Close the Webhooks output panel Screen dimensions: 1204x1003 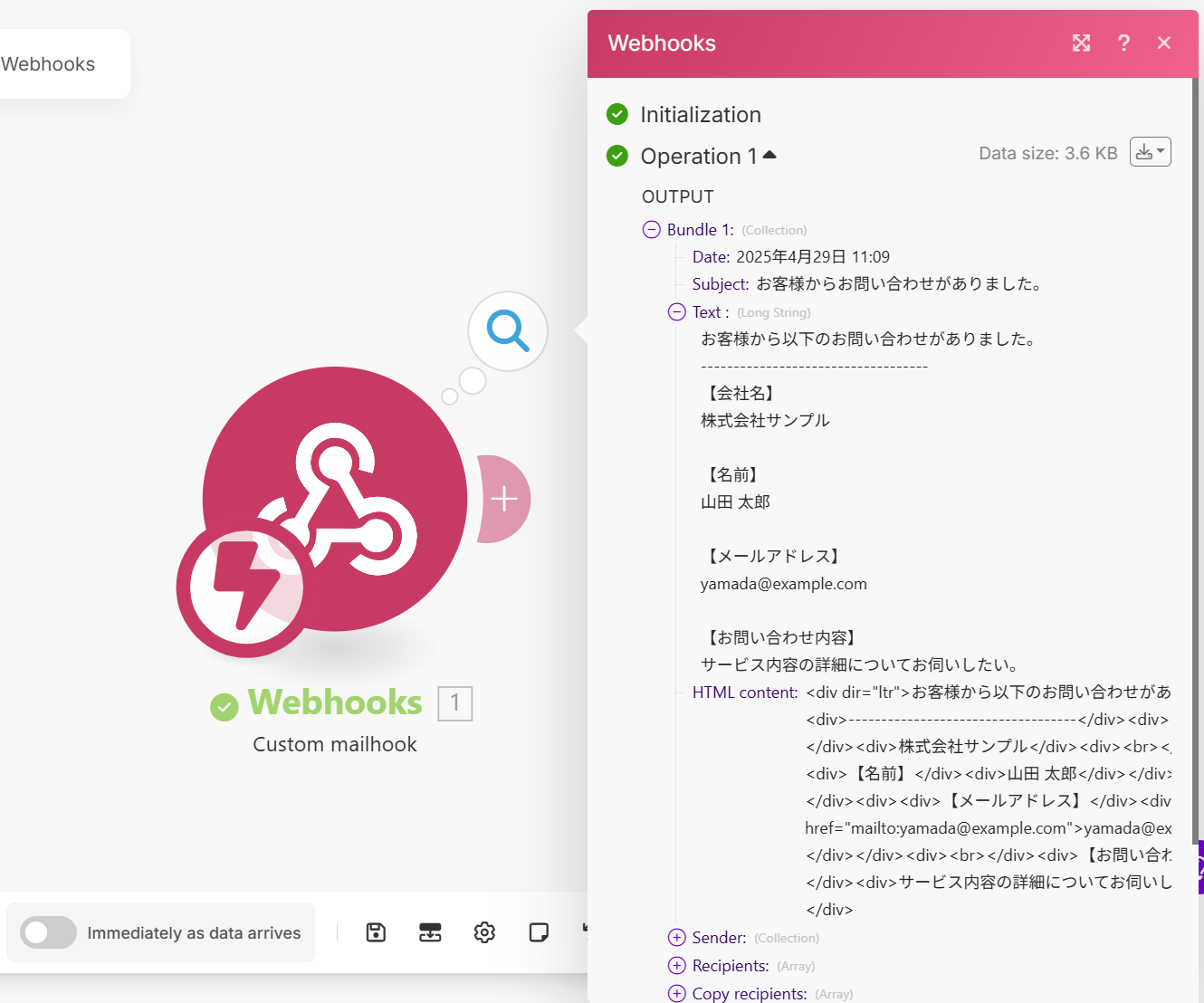tap(1164, 43)
